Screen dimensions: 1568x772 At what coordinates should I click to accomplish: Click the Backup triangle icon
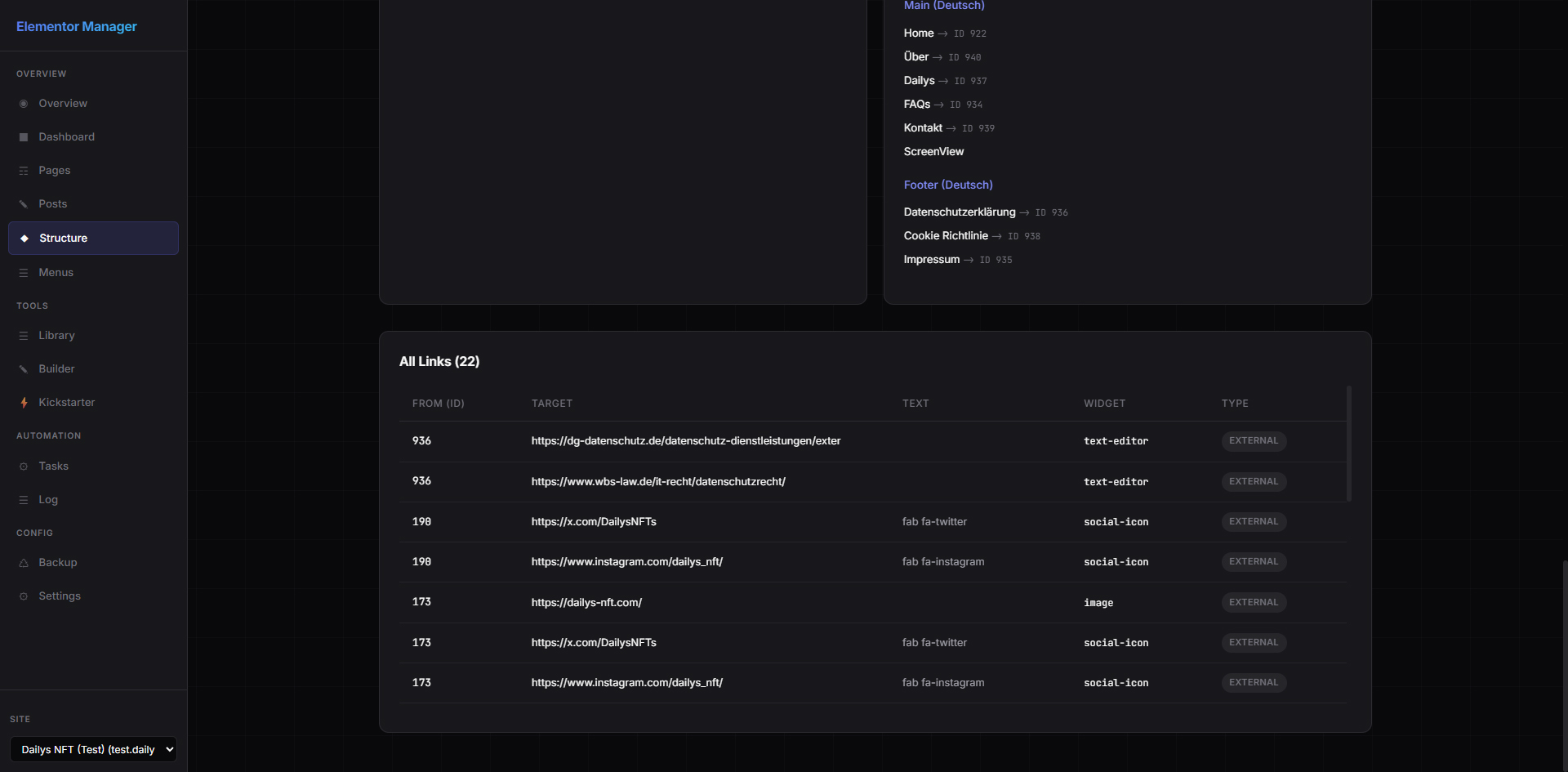24,563
